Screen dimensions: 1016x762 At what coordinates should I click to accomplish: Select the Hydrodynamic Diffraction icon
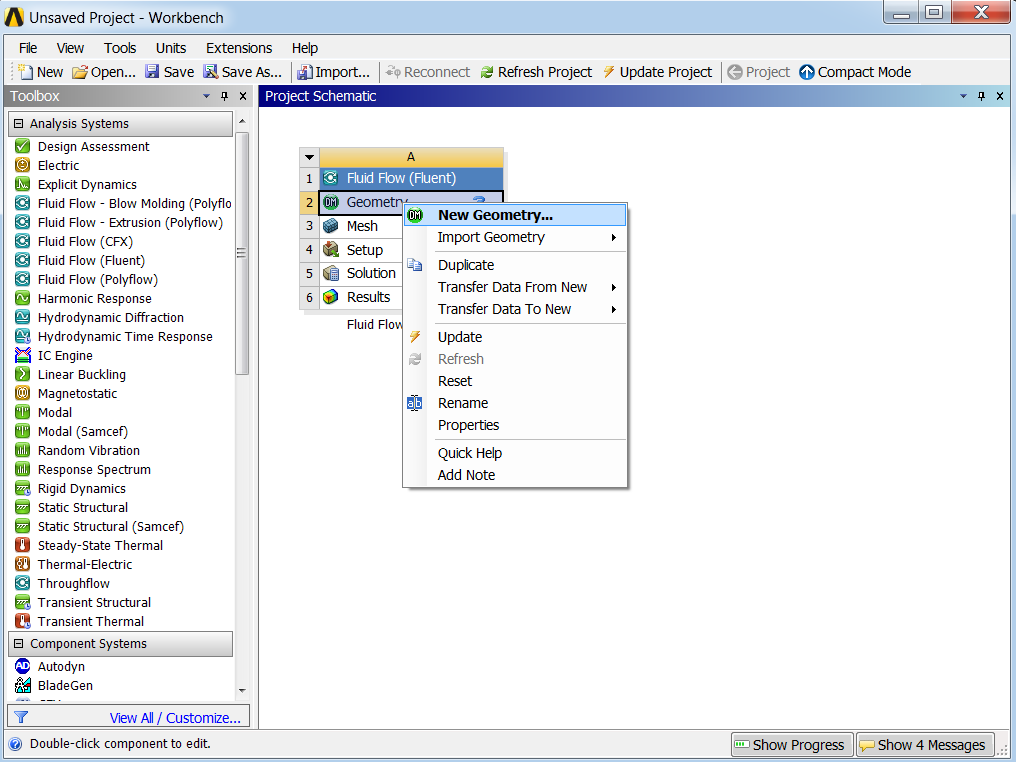coord(23,317)
